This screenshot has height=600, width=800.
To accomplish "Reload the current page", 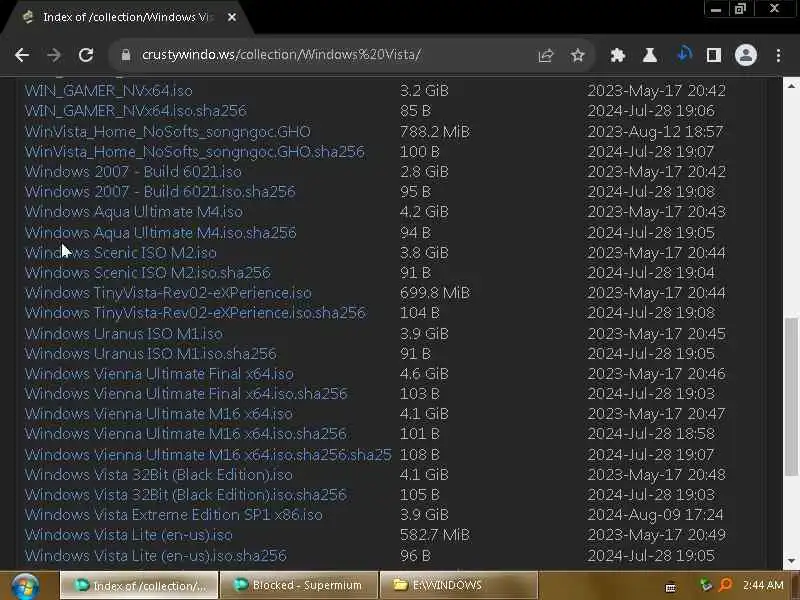I will coord(86,55).
